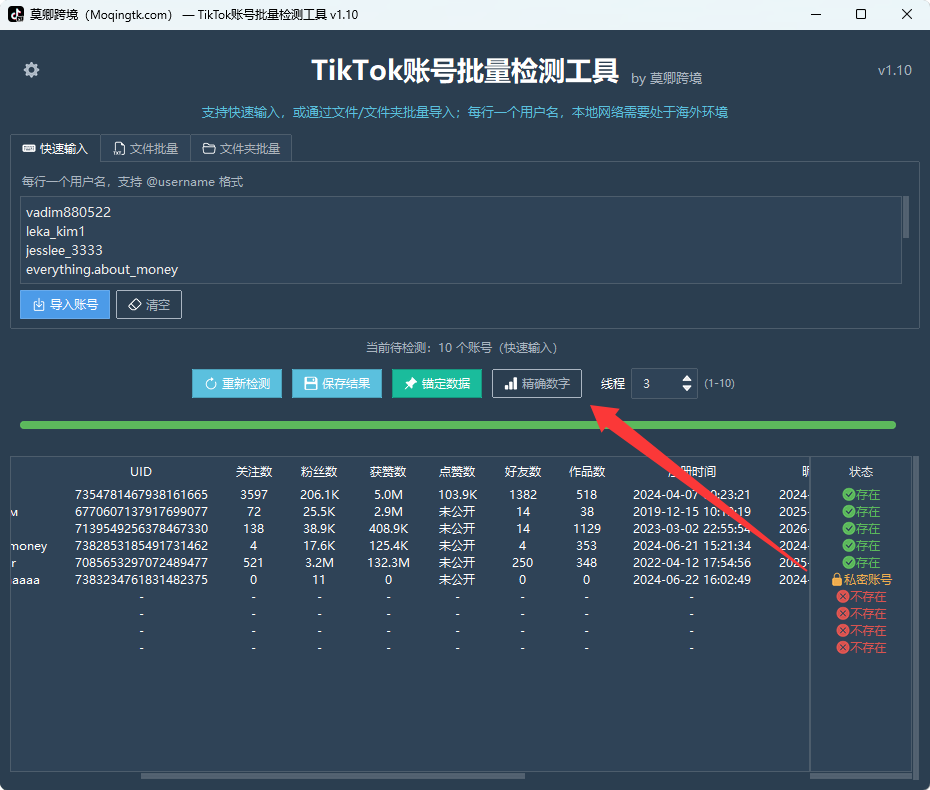This screenshot has width=930, height=790.
Task: Click the 重新检测 button
Action: 237,384
